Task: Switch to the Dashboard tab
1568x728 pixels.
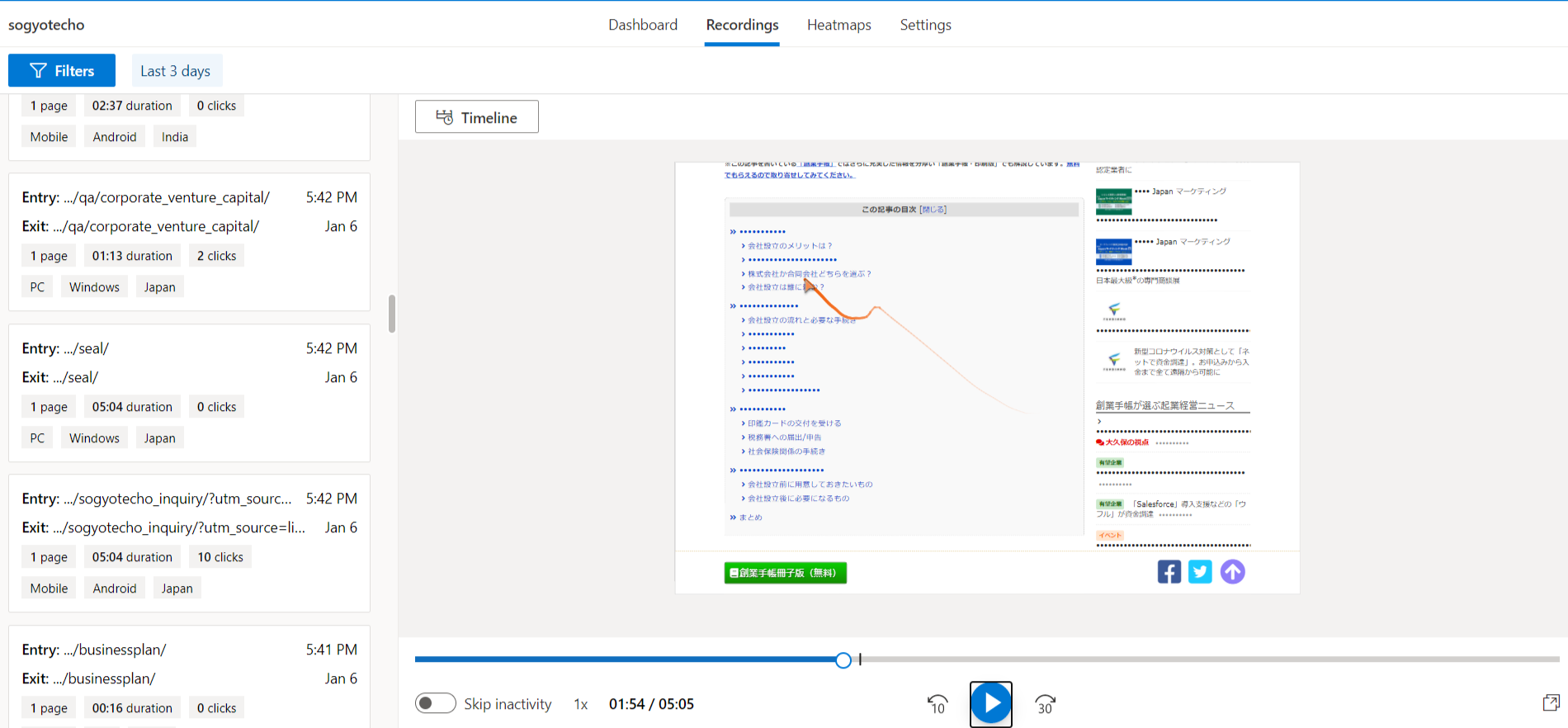Action: [x=642, y=25]
